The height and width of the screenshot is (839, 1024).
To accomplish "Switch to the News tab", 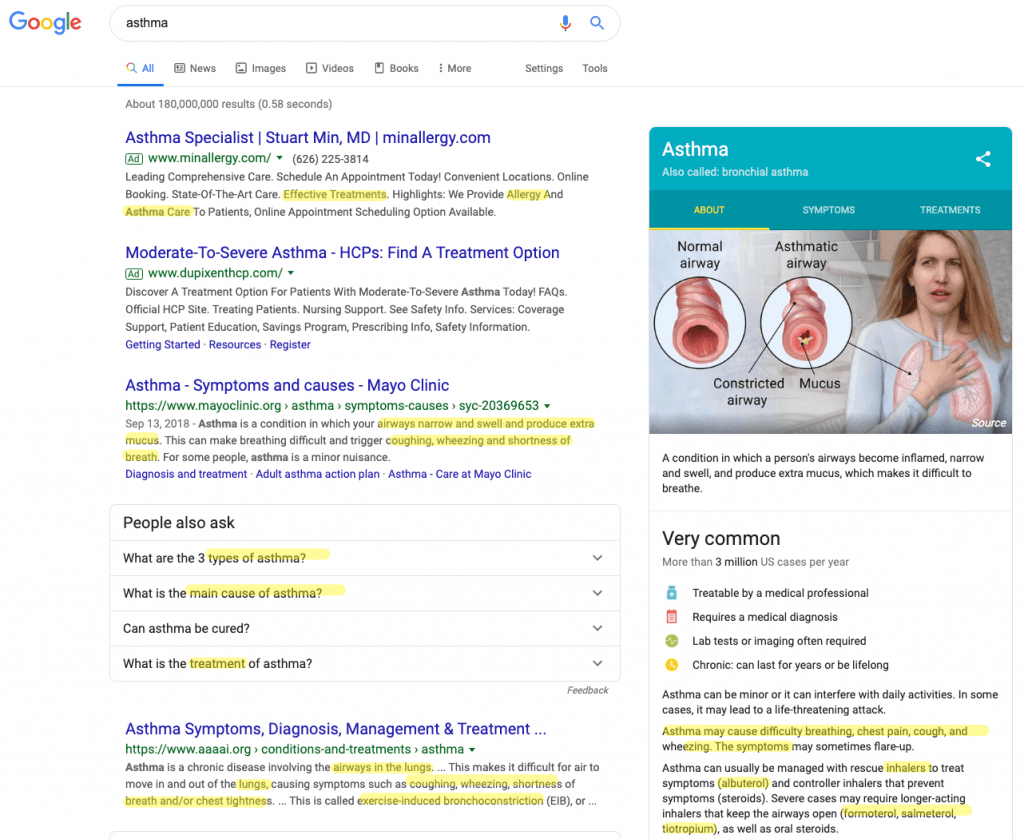I will (195, 68).
